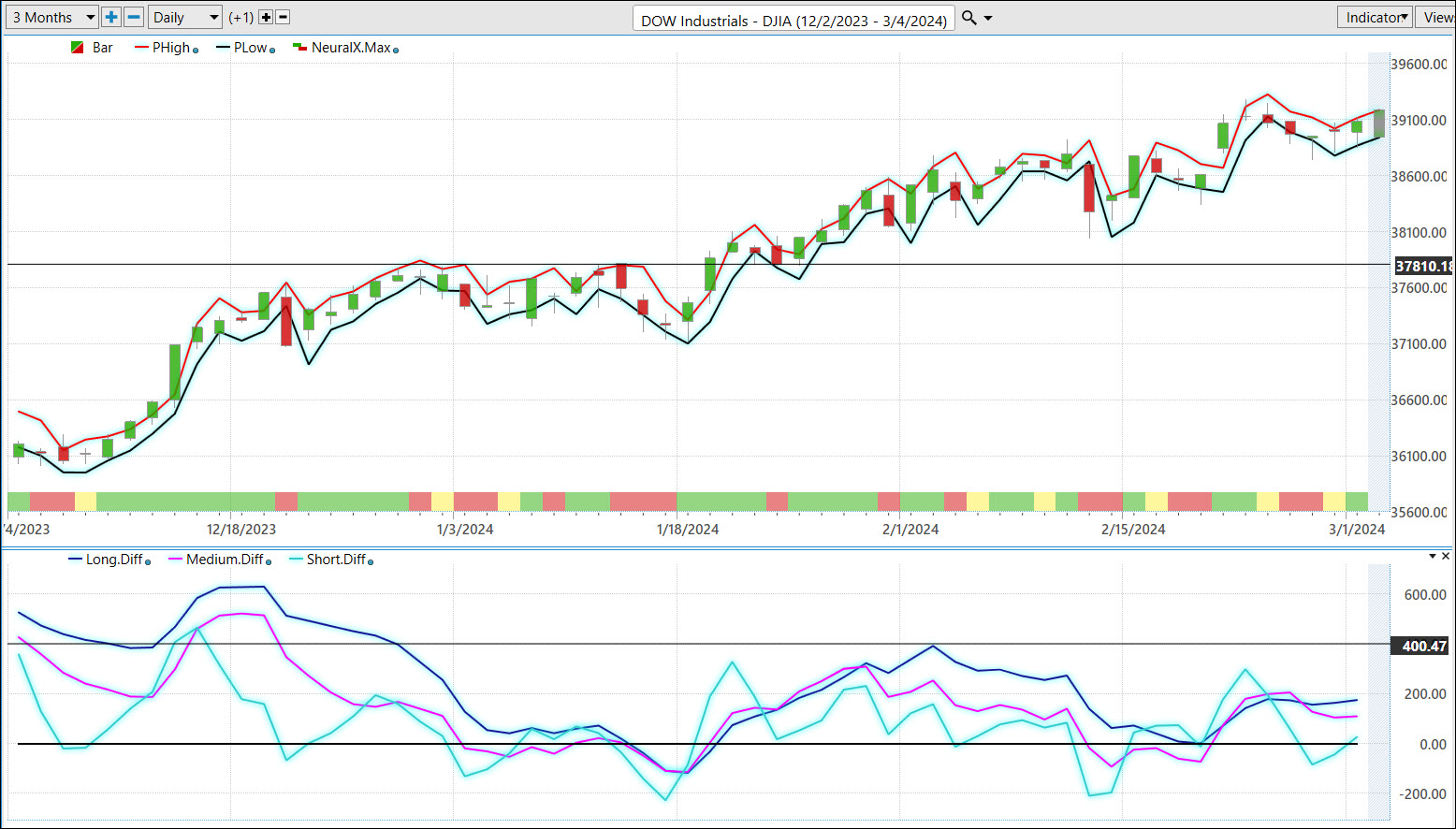Open the Indicator dropdown menu
The width and height of the screenshot is (1456, 829).
1375,17
